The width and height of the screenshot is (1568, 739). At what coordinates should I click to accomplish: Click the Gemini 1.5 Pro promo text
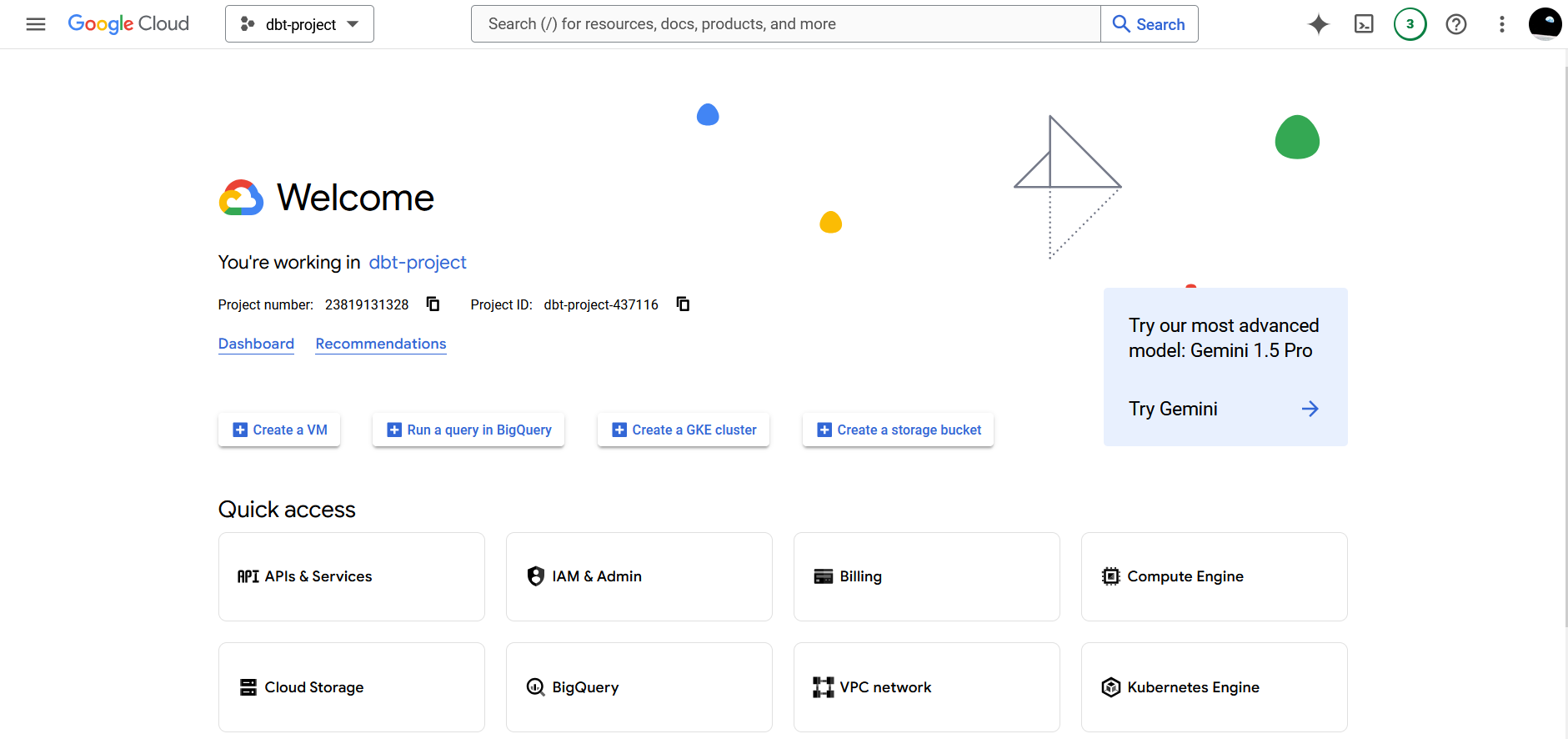pos(1224,338)
